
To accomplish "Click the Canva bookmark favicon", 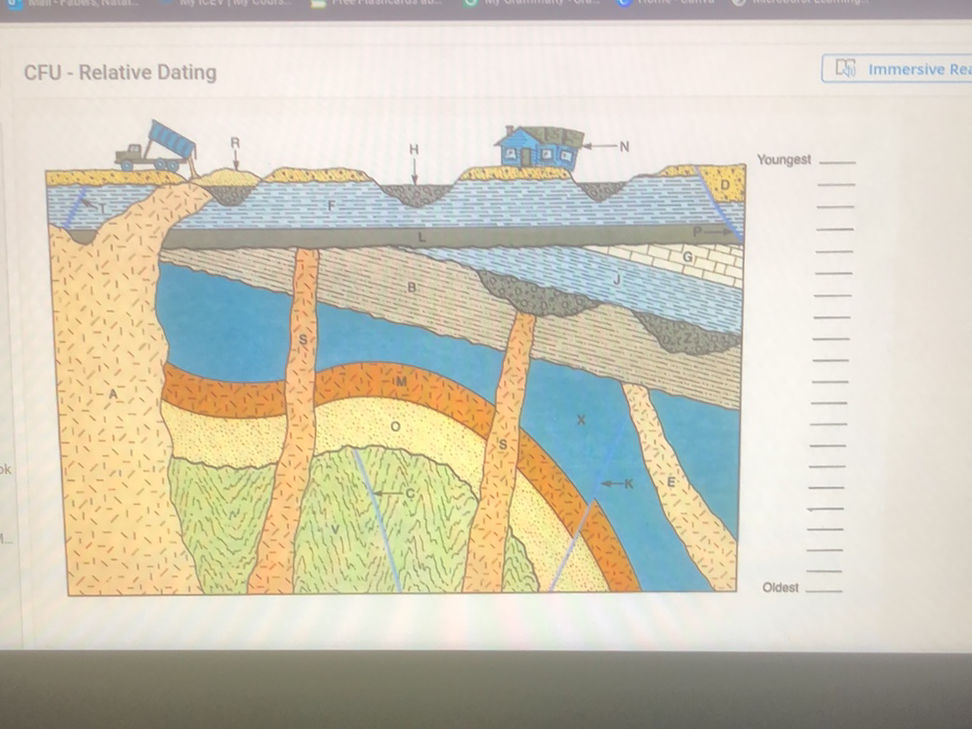I will pos(622,4).
